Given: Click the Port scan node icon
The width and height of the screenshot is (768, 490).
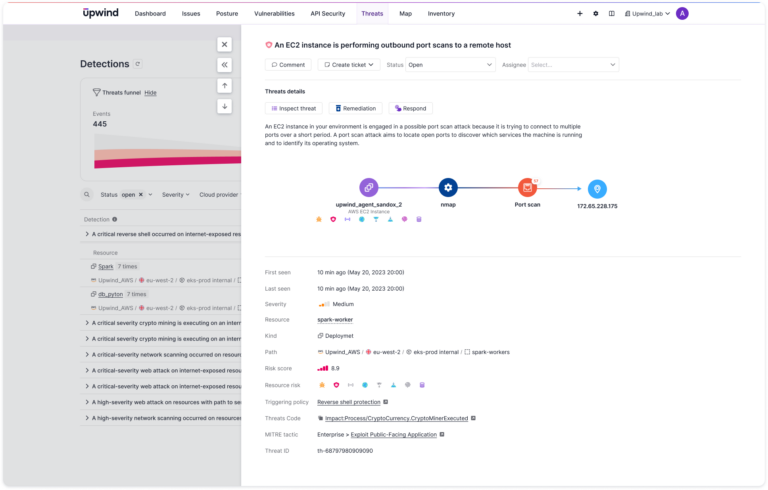Looking at the screenshot, I should click(527, 187).
